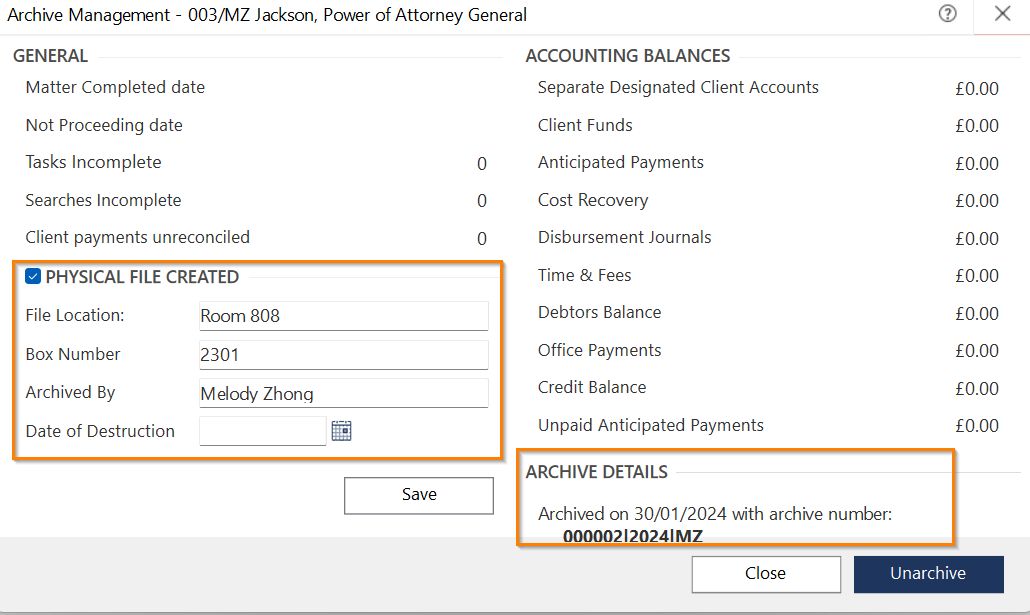Click the Separate Designated Client Accounts label
The width and height of the screenshot is (1030, 615).
click(677, 88)
